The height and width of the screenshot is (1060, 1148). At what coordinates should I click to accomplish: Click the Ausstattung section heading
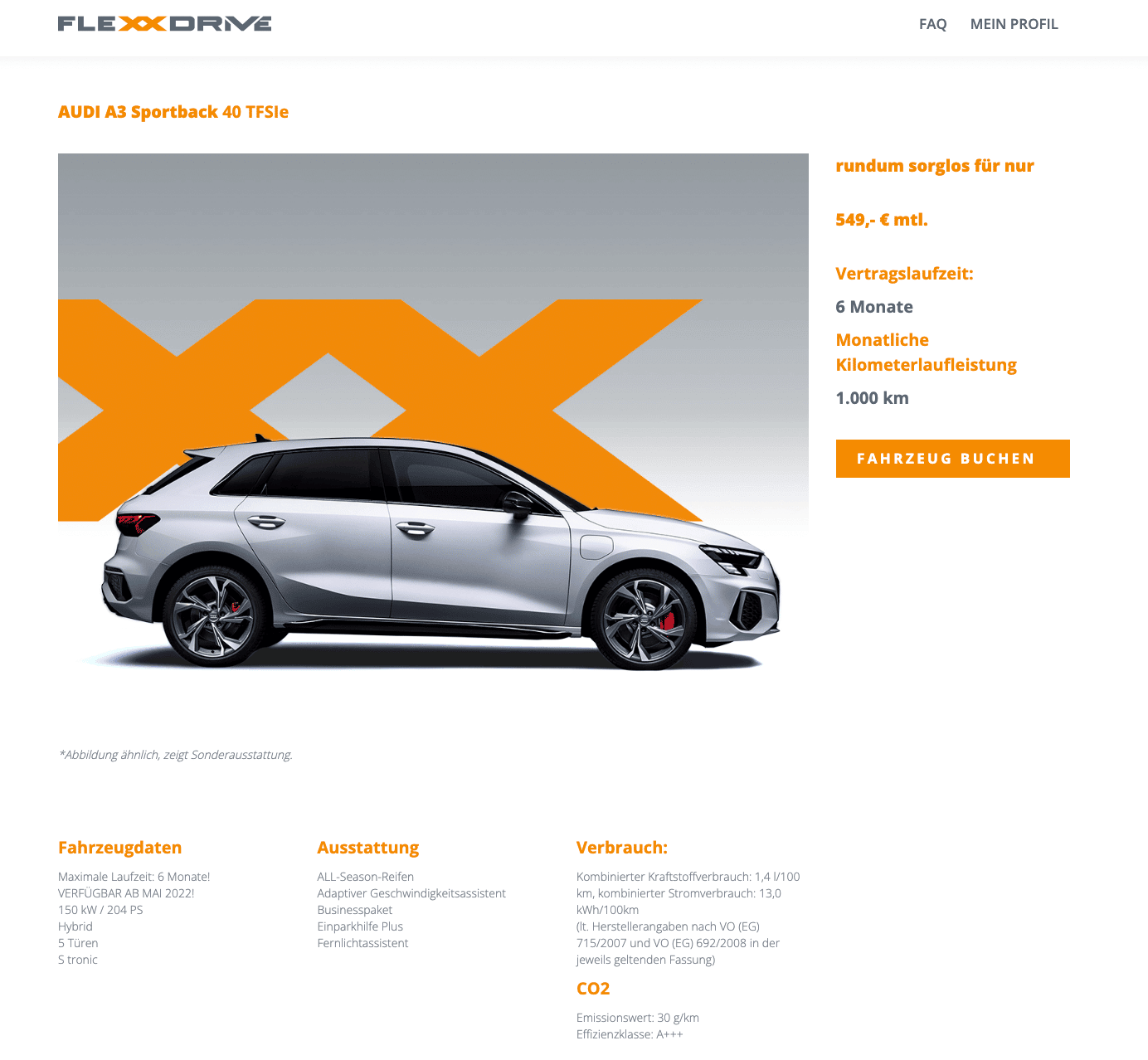pyautogui.click(x=367, y=848)
